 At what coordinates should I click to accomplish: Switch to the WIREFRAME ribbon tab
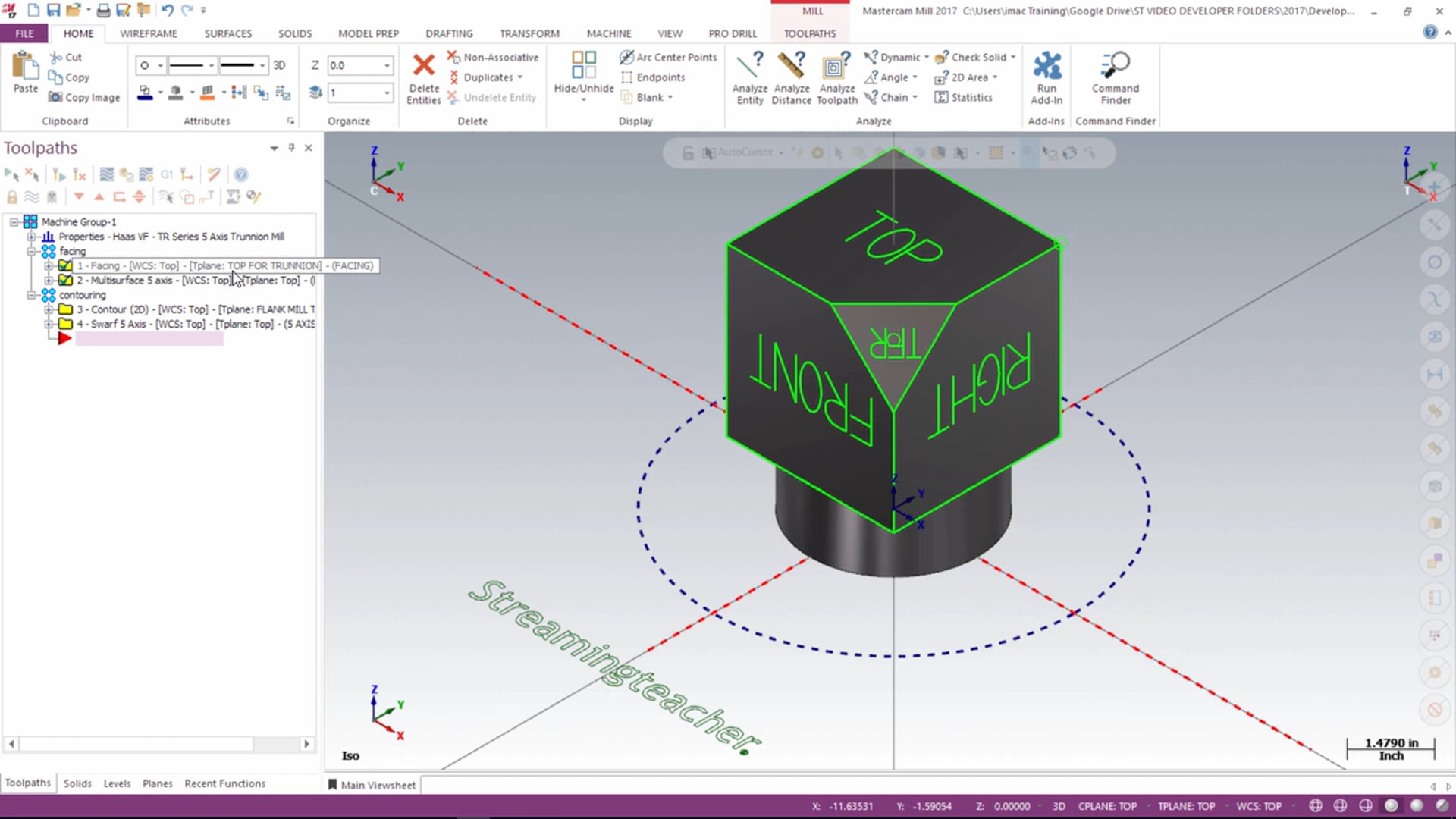(x=149, y=33)
